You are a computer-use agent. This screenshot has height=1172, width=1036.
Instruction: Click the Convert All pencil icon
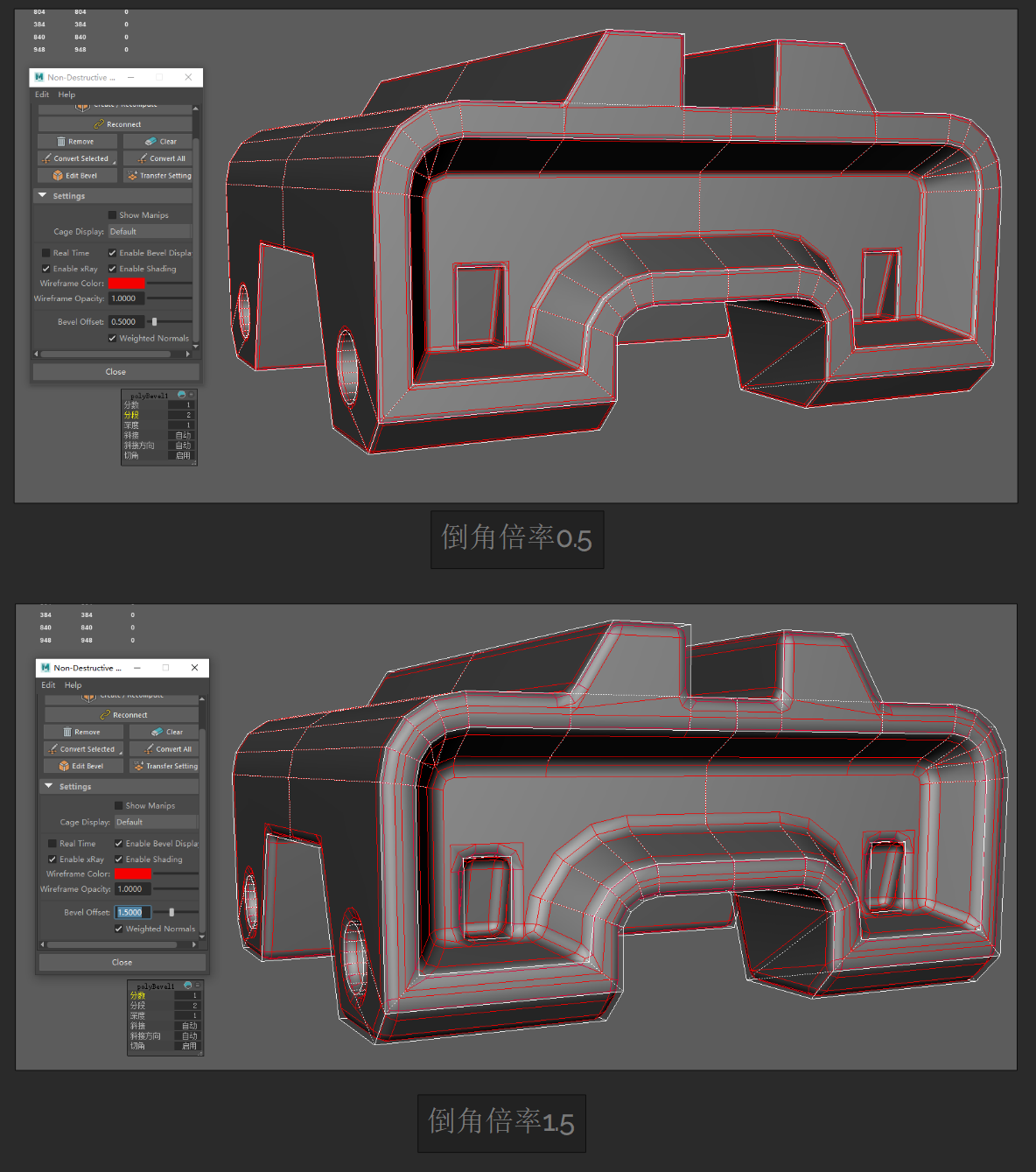coord(141,158)
